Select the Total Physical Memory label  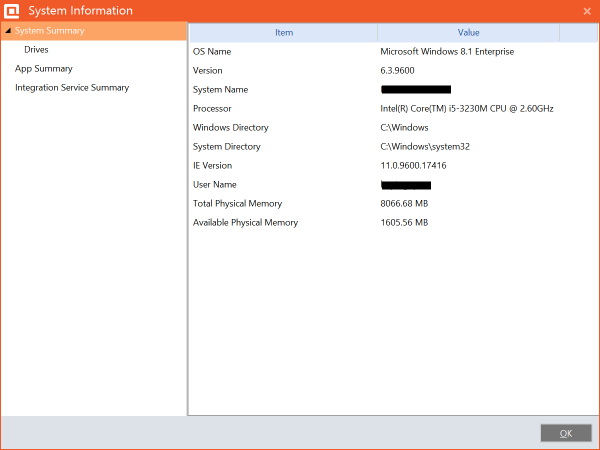coord(237,204)
